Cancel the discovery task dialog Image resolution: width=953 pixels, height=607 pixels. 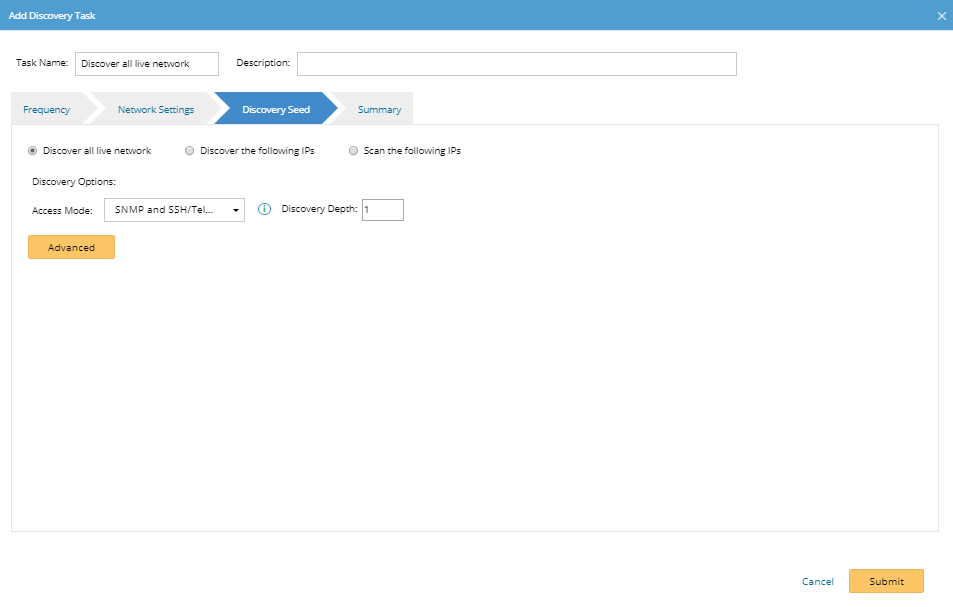click(817, 581)
